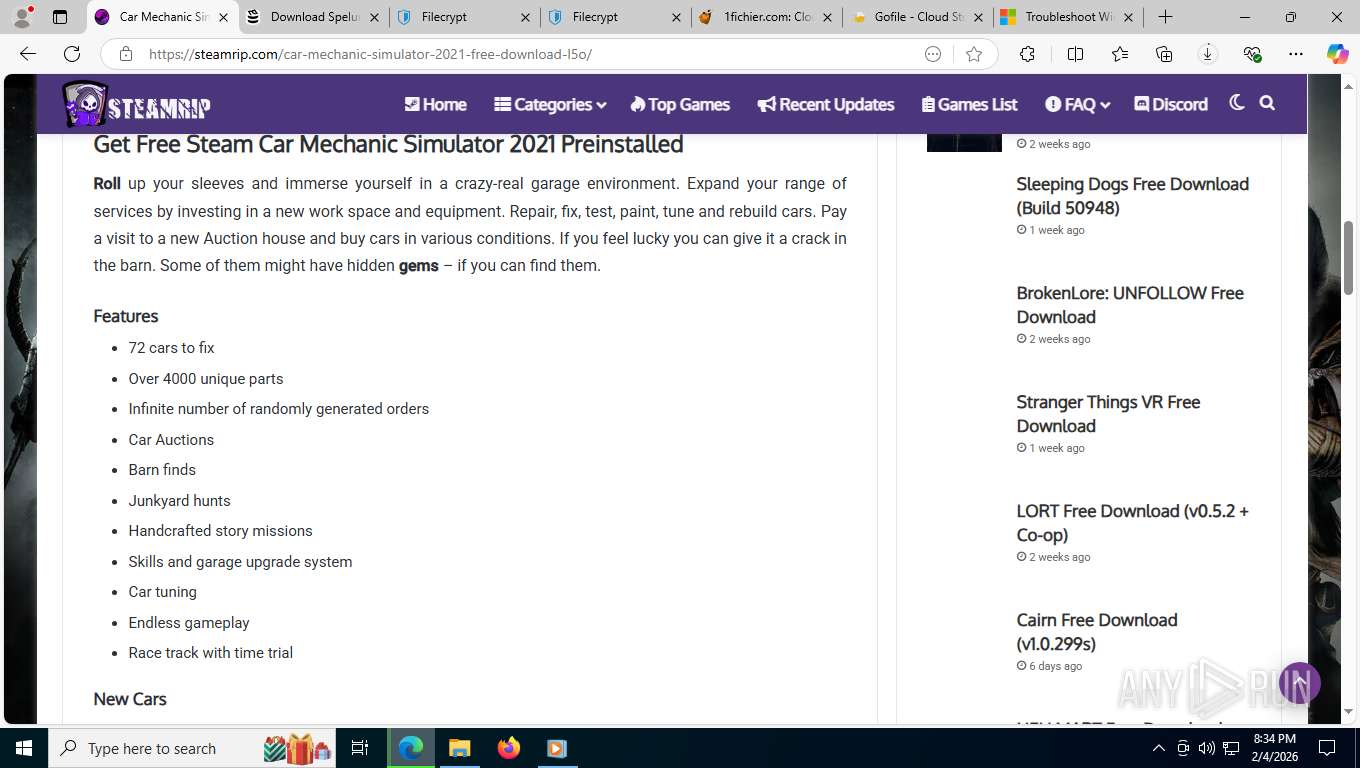Launch Firefox from taskbar
This screenshot has width=1360, height=768.
509,748
